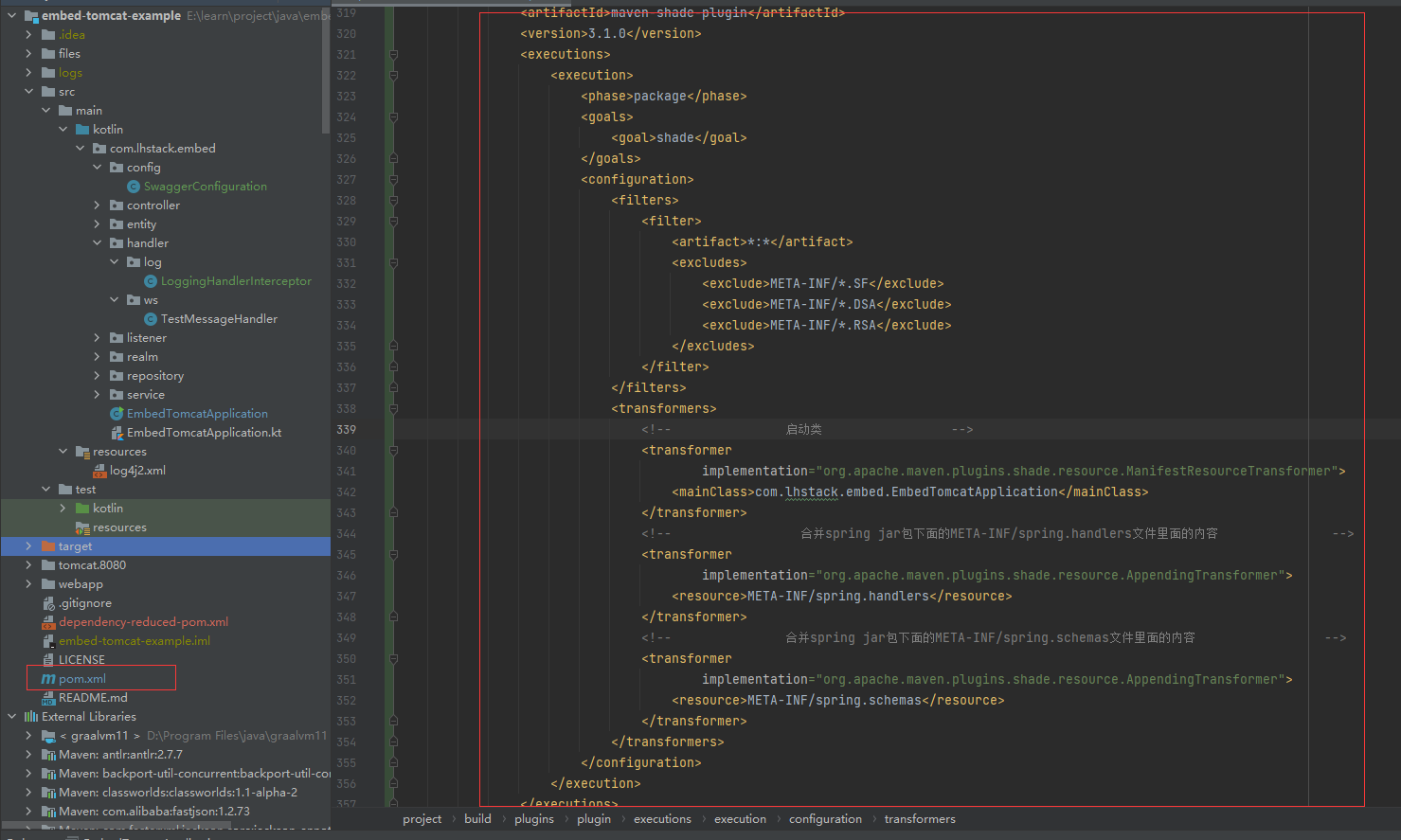Expand the entity package
The width and height of the screenshot is (1401, 840).
(x=97, y=224)
